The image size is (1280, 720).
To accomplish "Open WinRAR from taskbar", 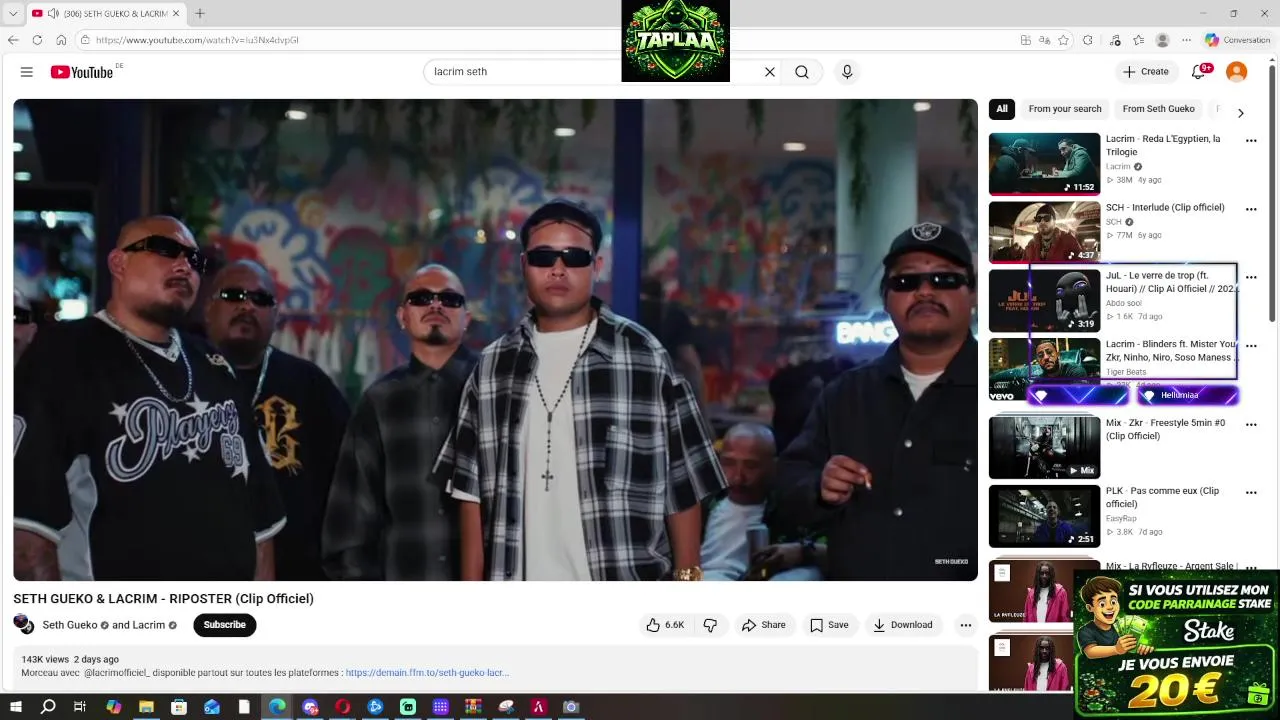I will click(473, 707).
